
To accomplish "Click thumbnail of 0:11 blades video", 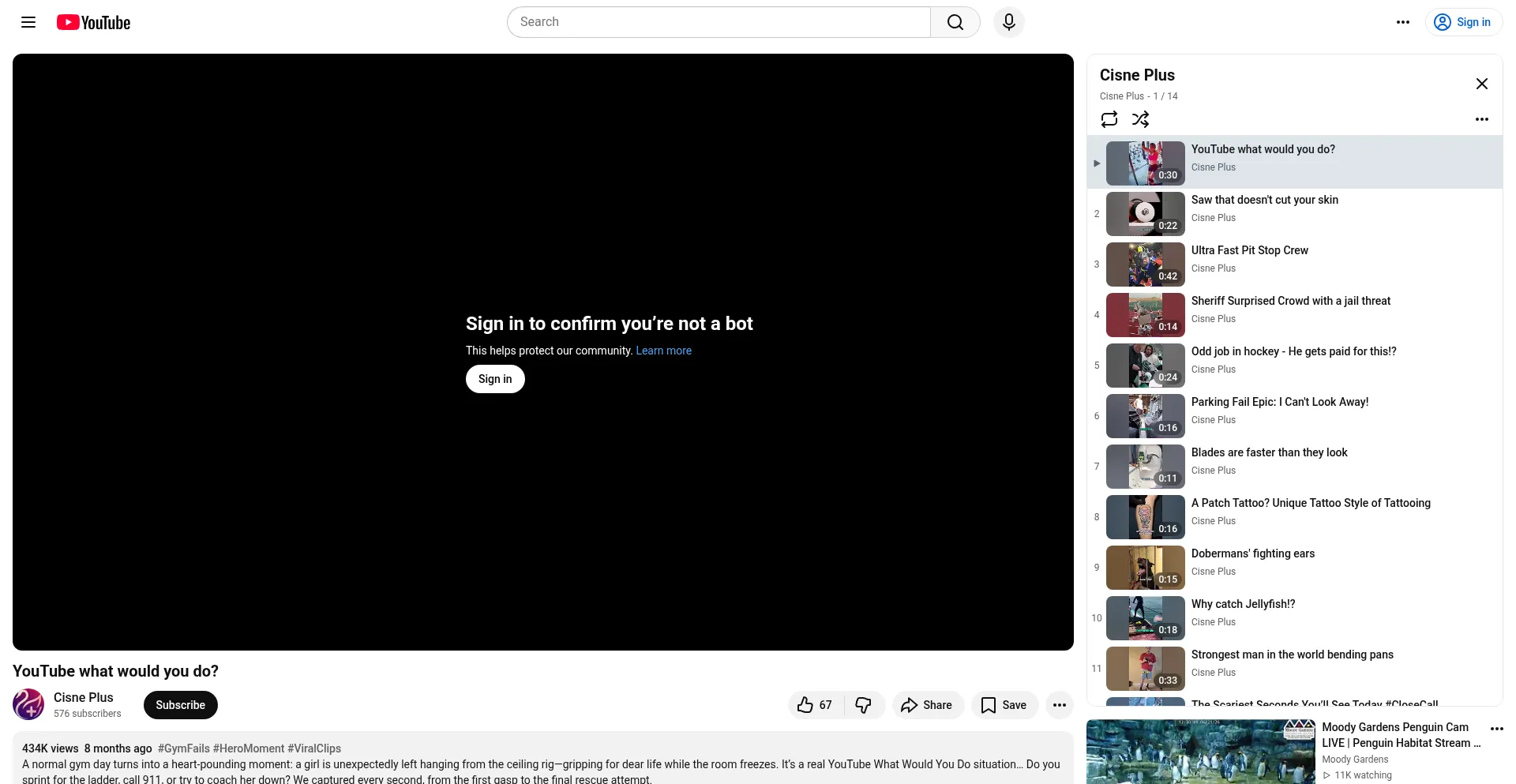I will [x=1145, y=467].
